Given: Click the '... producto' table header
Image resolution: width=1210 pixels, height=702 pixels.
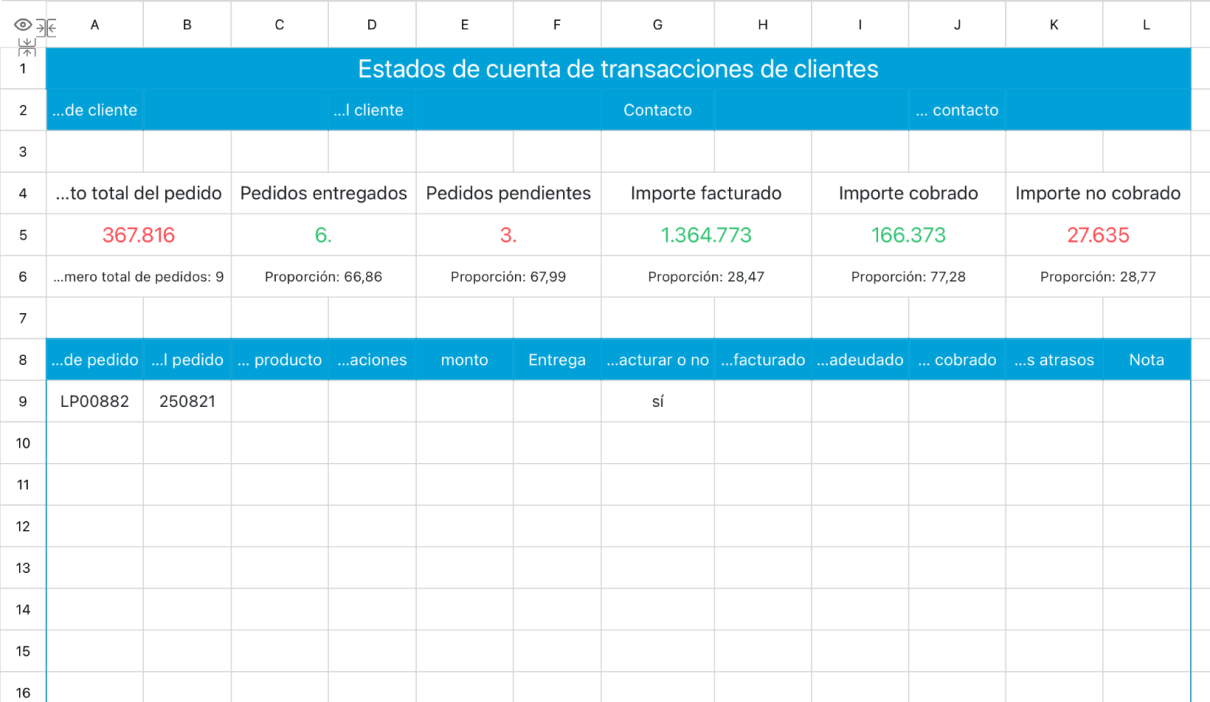Looking at the screenshot, I should tap(279, 360).
